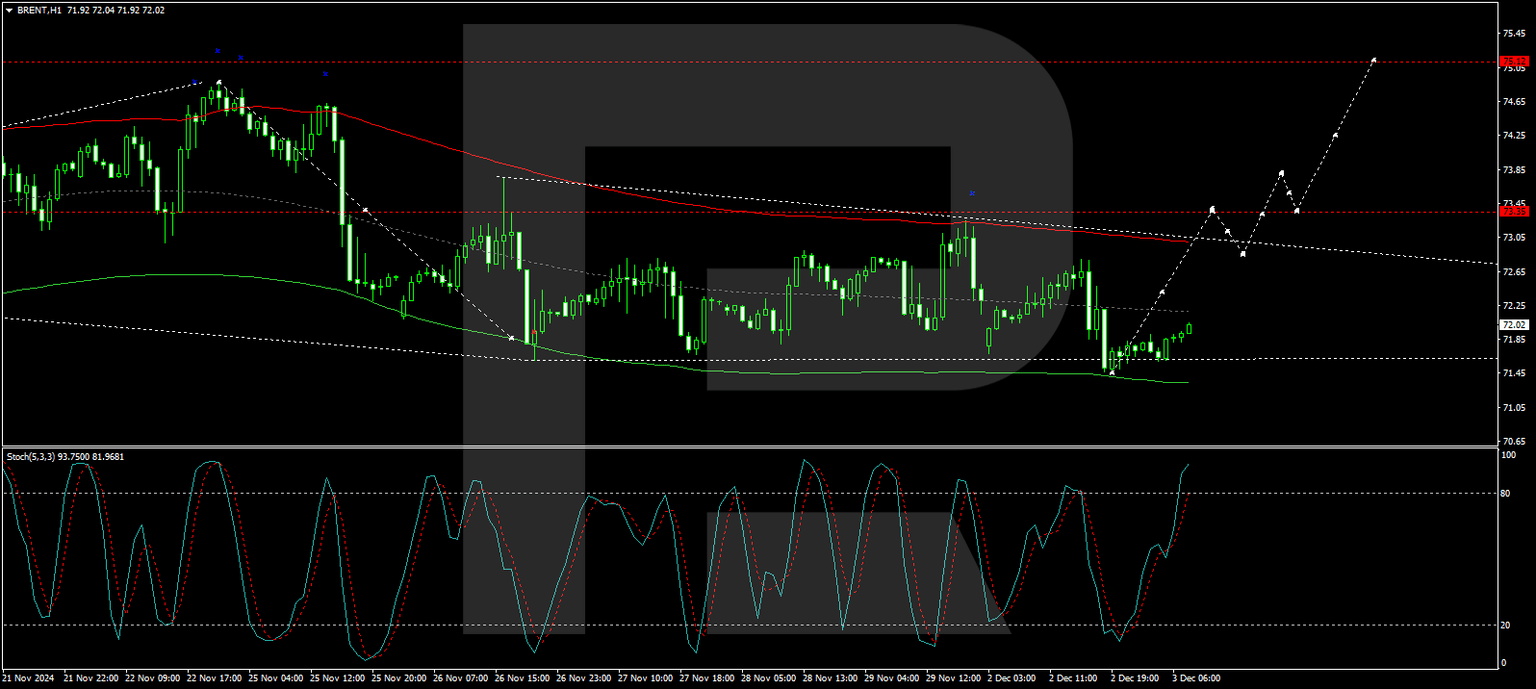
Task: Click the 72.65 price axis label
Action: click(x=1513, y=271)
